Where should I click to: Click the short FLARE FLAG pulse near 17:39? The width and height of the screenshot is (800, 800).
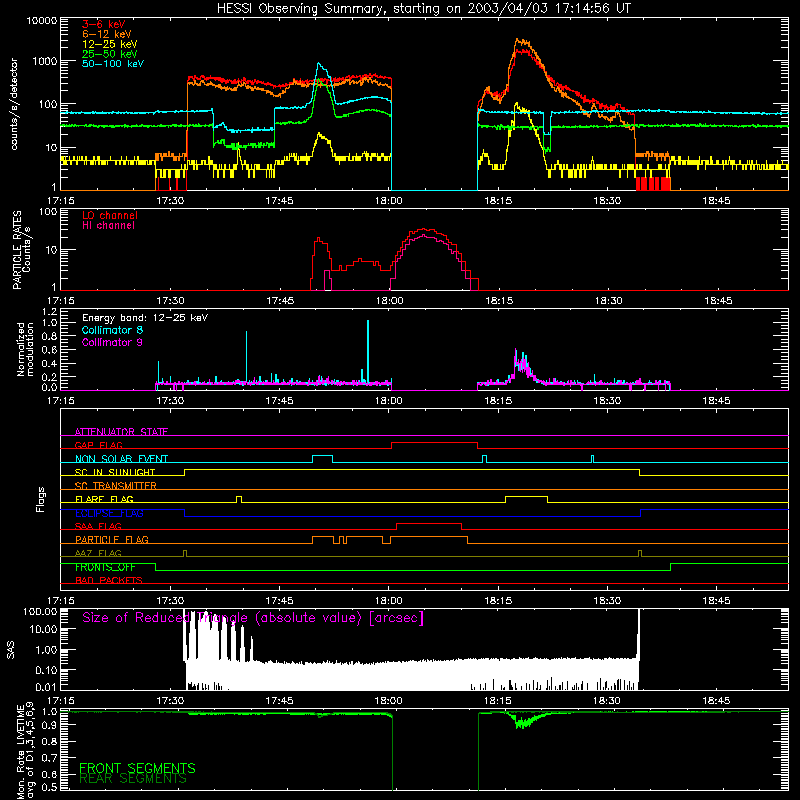tap(239, 498)
